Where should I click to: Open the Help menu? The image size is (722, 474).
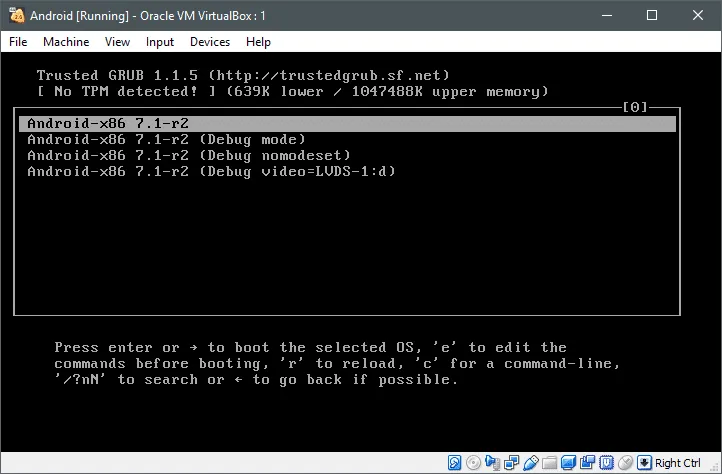[258, 42]
